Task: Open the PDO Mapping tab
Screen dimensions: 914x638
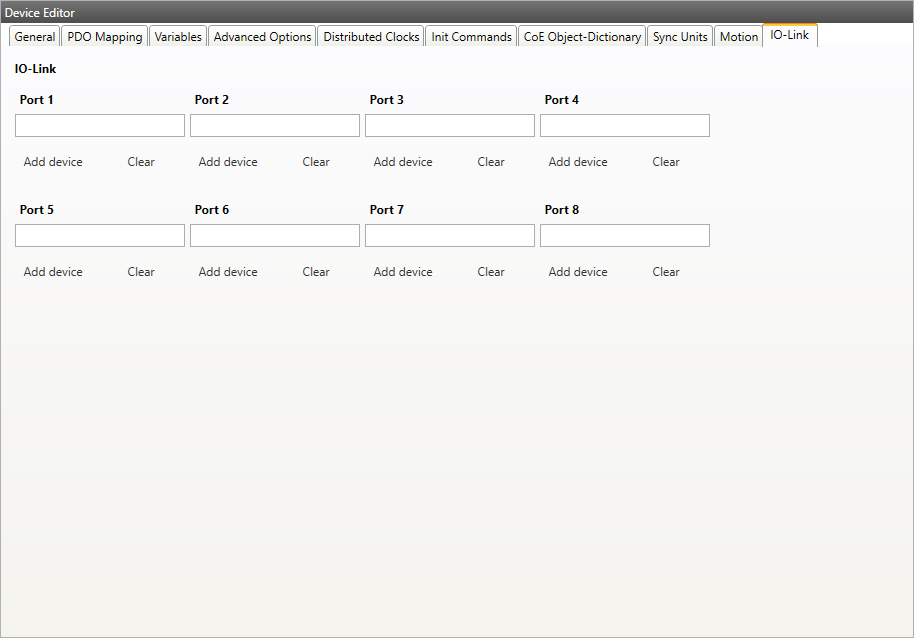Action: click(x=105, y=37)
